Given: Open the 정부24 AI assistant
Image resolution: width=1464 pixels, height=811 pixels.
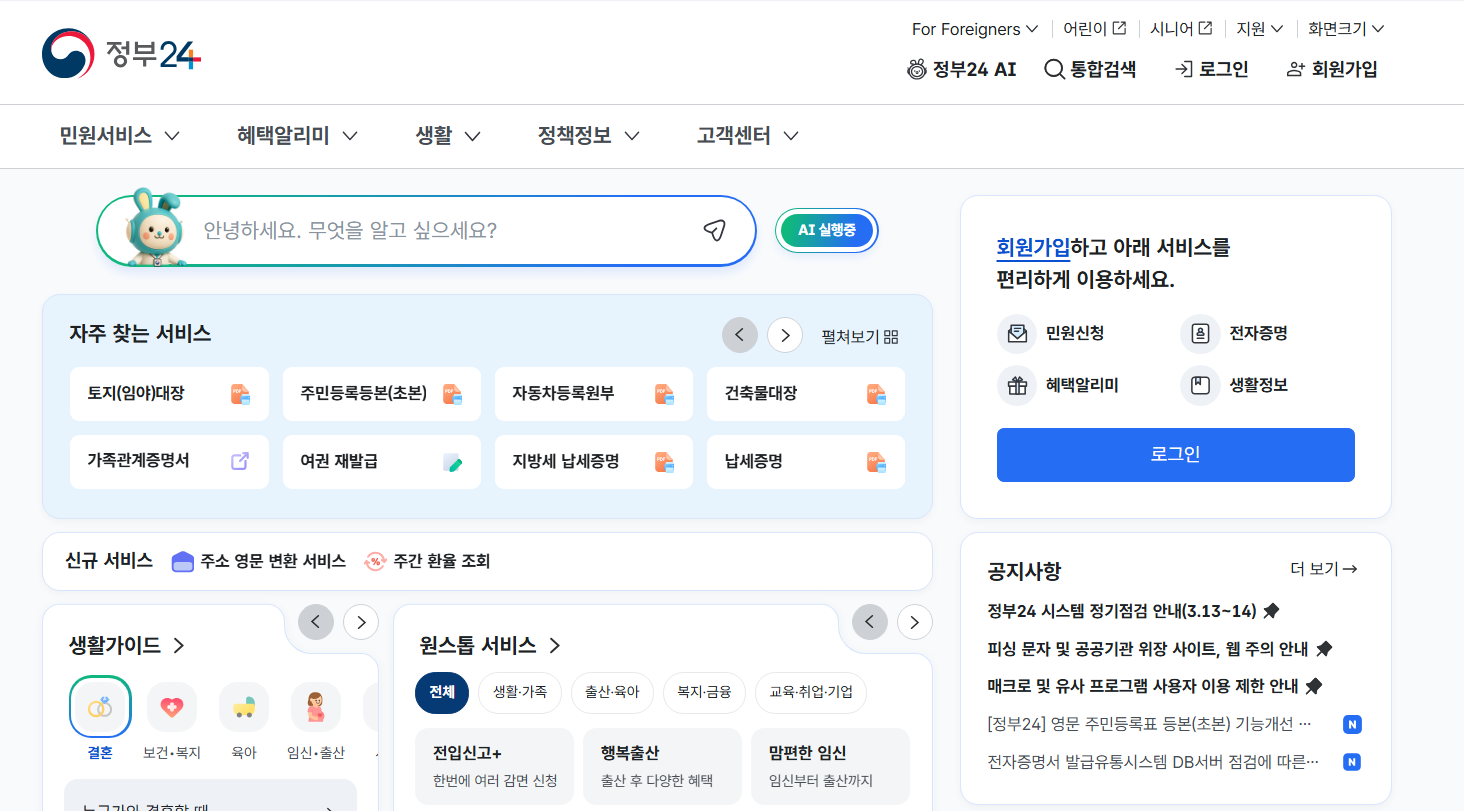Looking at the screenshot, I should coord(960,69).
